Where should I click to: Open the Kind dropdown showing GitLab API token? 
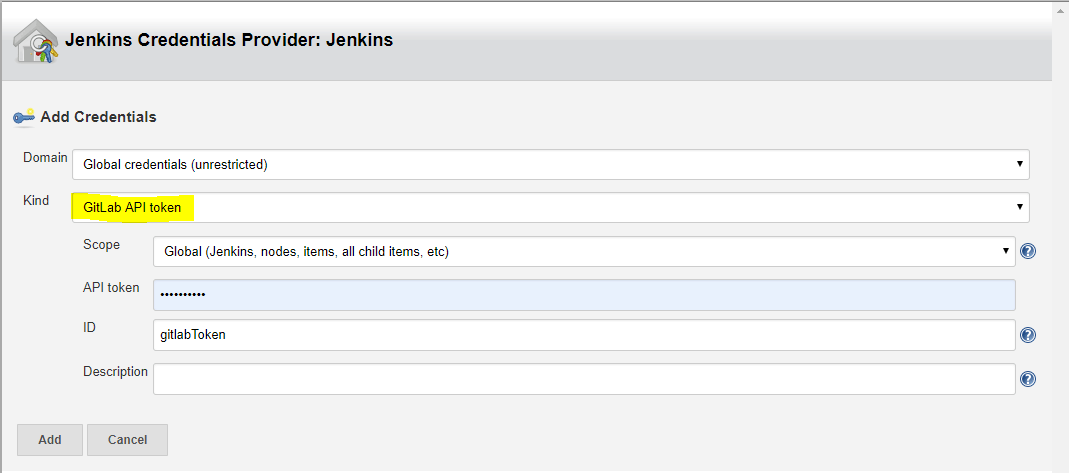[x=551, y=207]
